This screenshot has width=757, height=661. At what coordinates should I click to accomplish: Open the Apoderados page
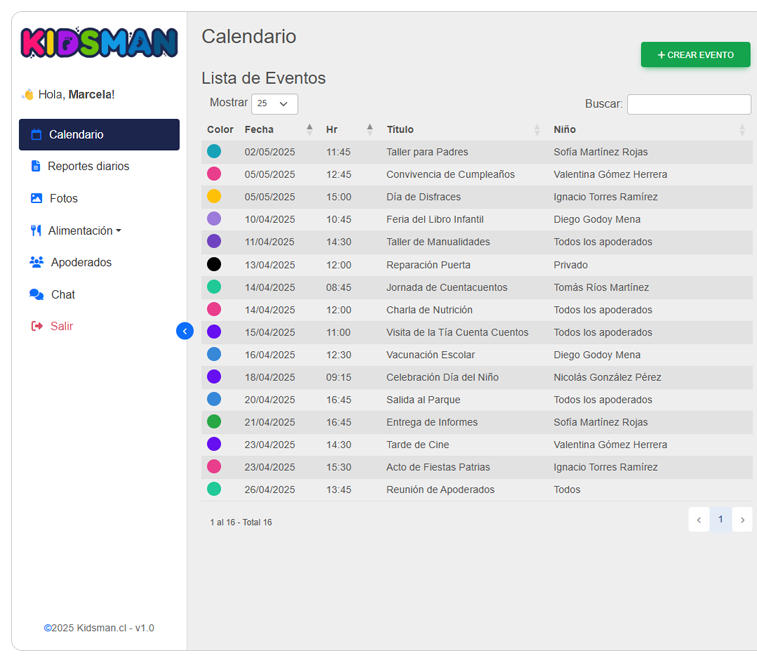click(x=81, y=262)
